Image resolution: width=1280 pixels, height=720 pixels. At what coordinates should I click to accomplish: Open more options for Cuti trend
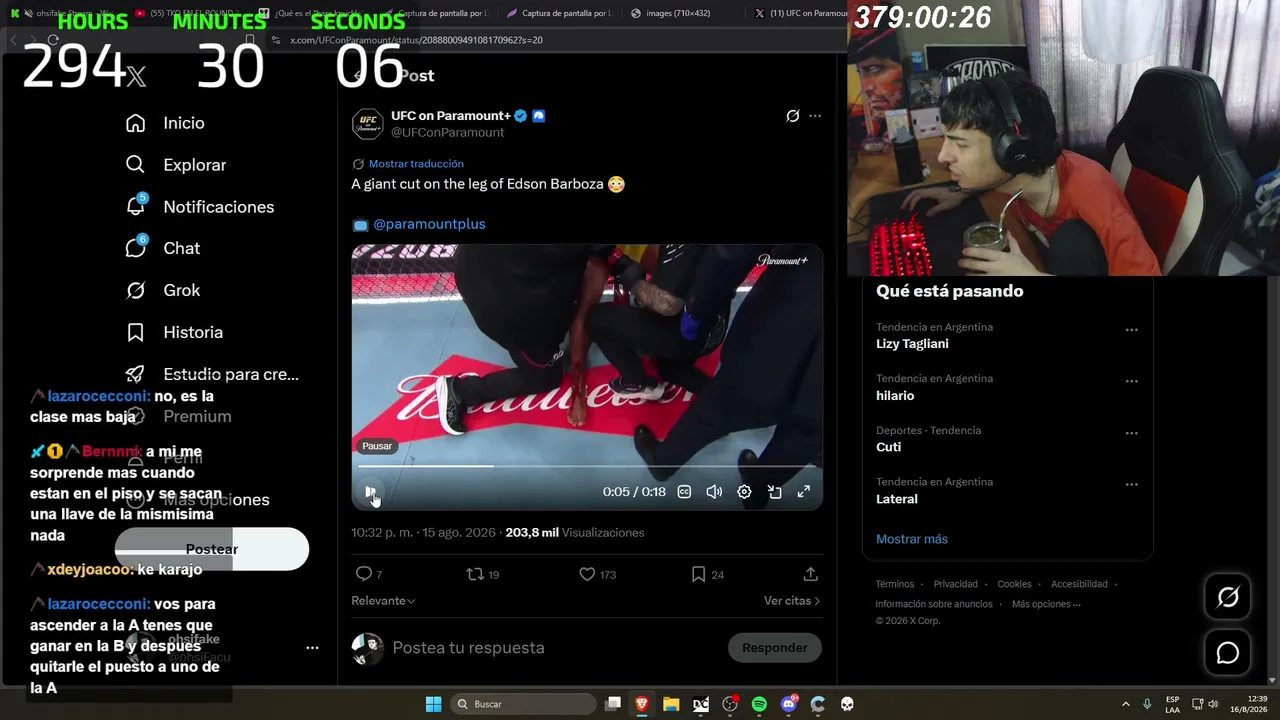tap(1132, 433)
